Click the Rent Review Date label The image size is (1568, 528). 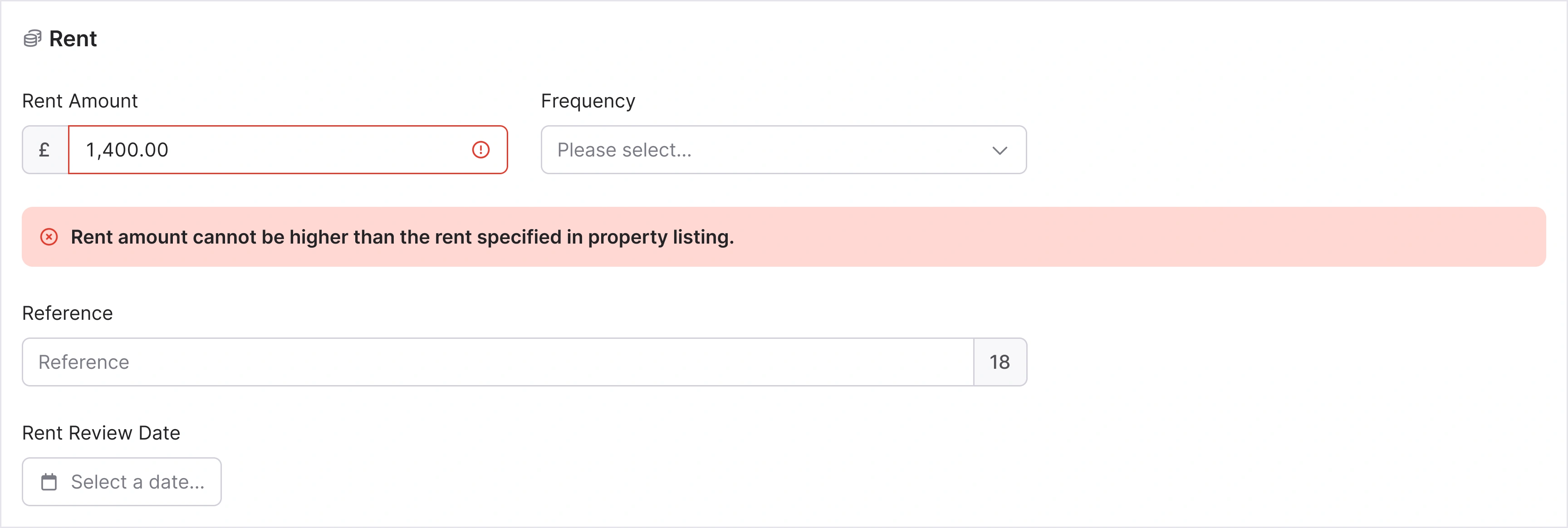pos(101,433)
